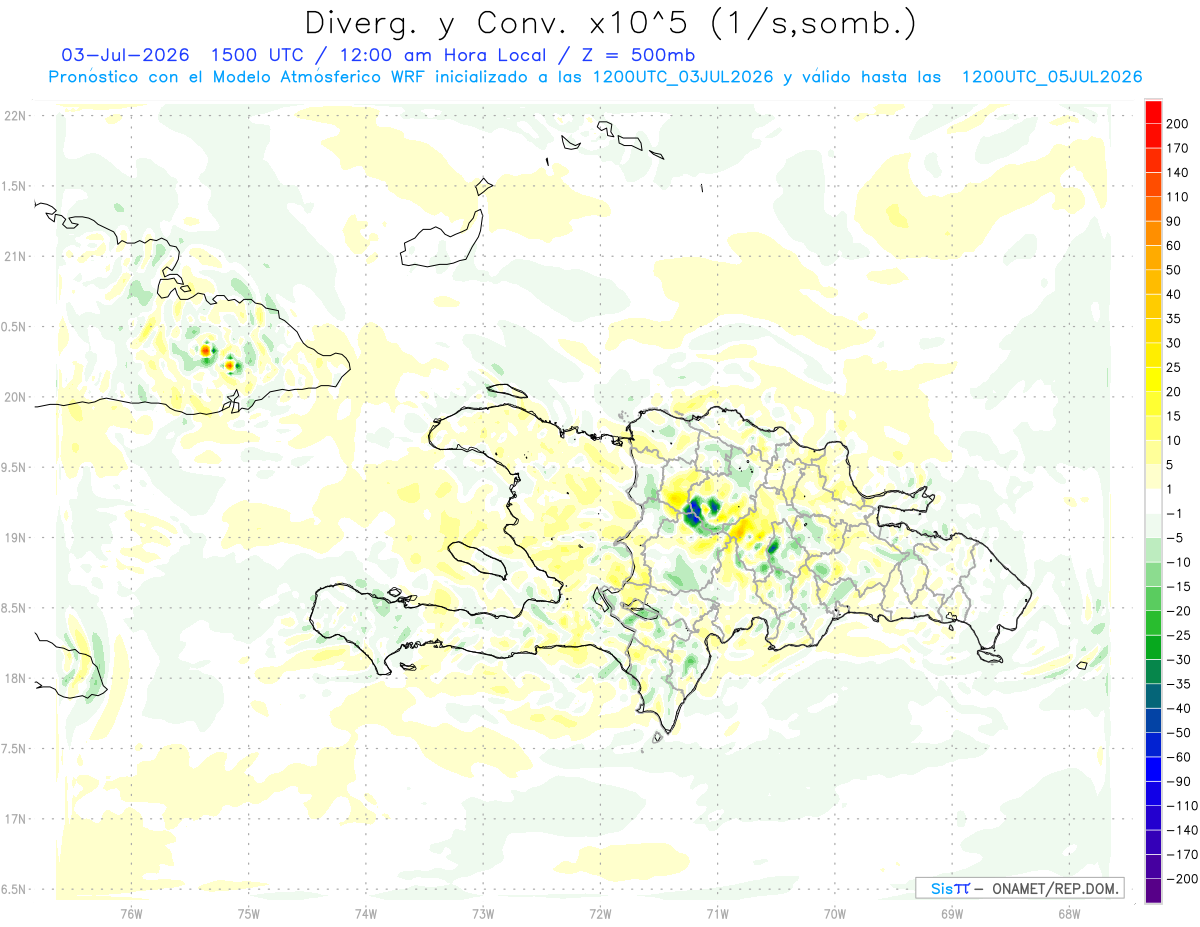Click the "-1" colorbar value

pos(1174,513)
